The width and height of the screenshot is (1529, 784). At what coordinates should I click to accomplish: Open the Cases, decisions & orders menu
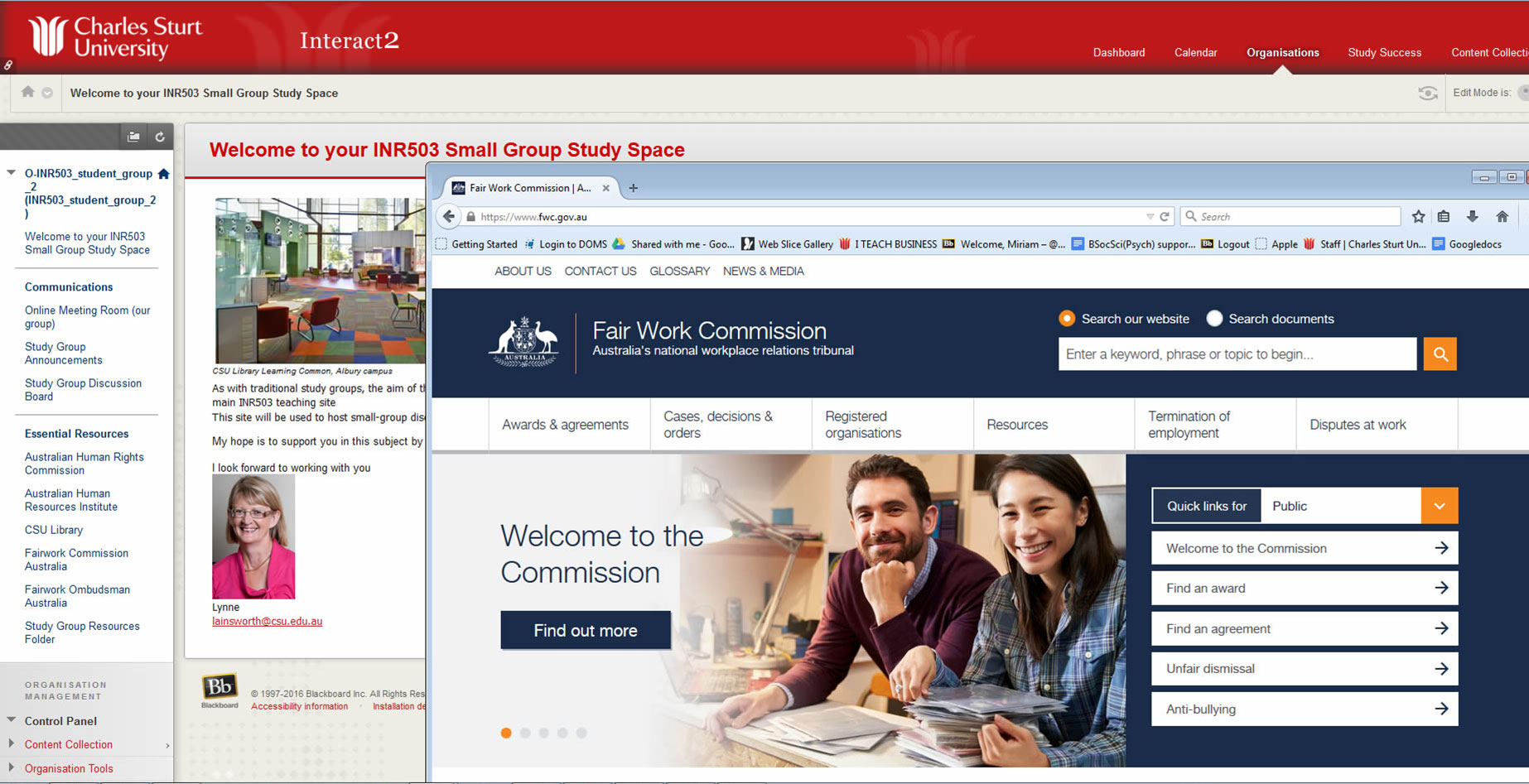tap(731, 425)
